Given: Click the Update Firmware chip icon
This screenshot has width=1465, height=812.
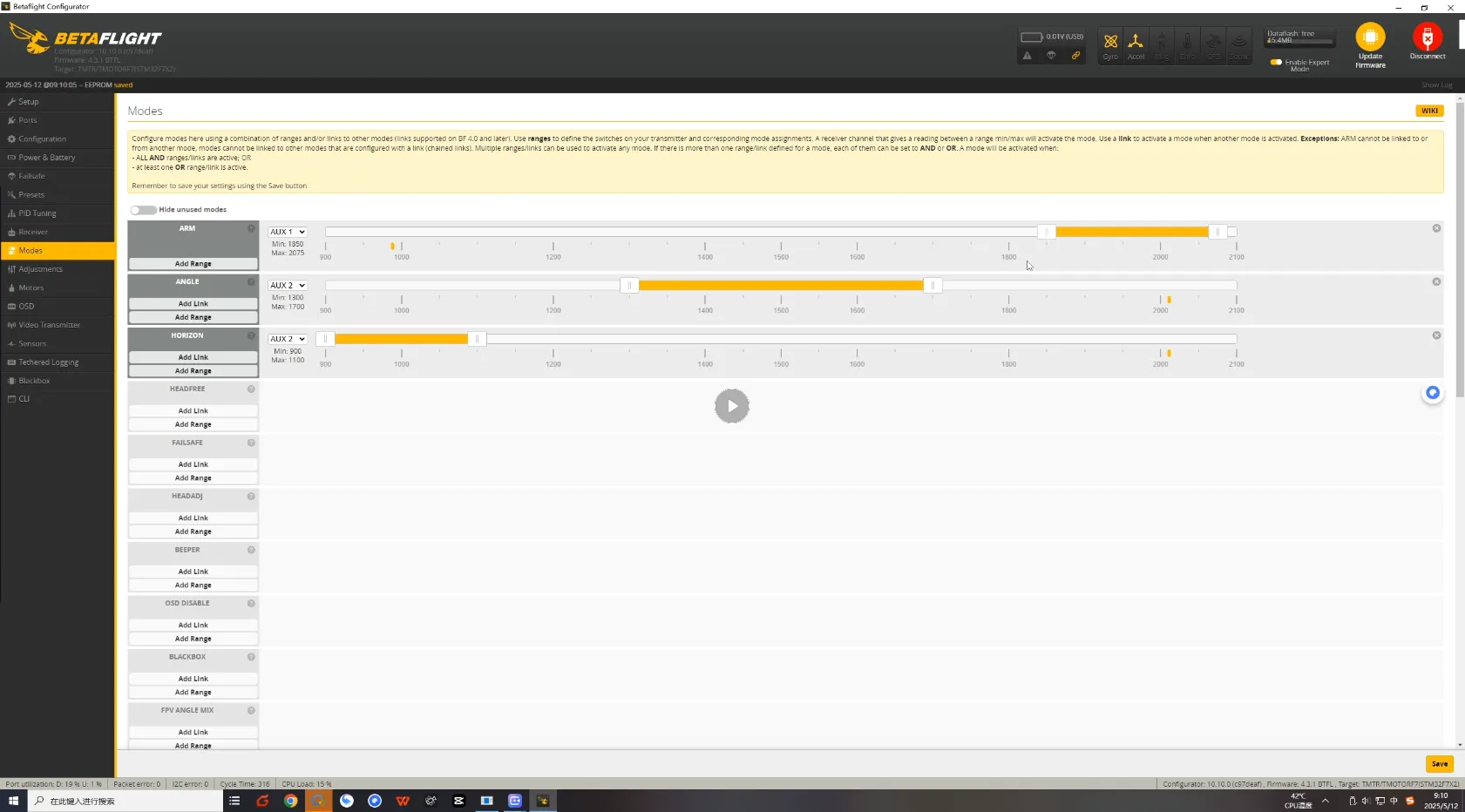Looking at the screenshot, I should click(1370, 37).
